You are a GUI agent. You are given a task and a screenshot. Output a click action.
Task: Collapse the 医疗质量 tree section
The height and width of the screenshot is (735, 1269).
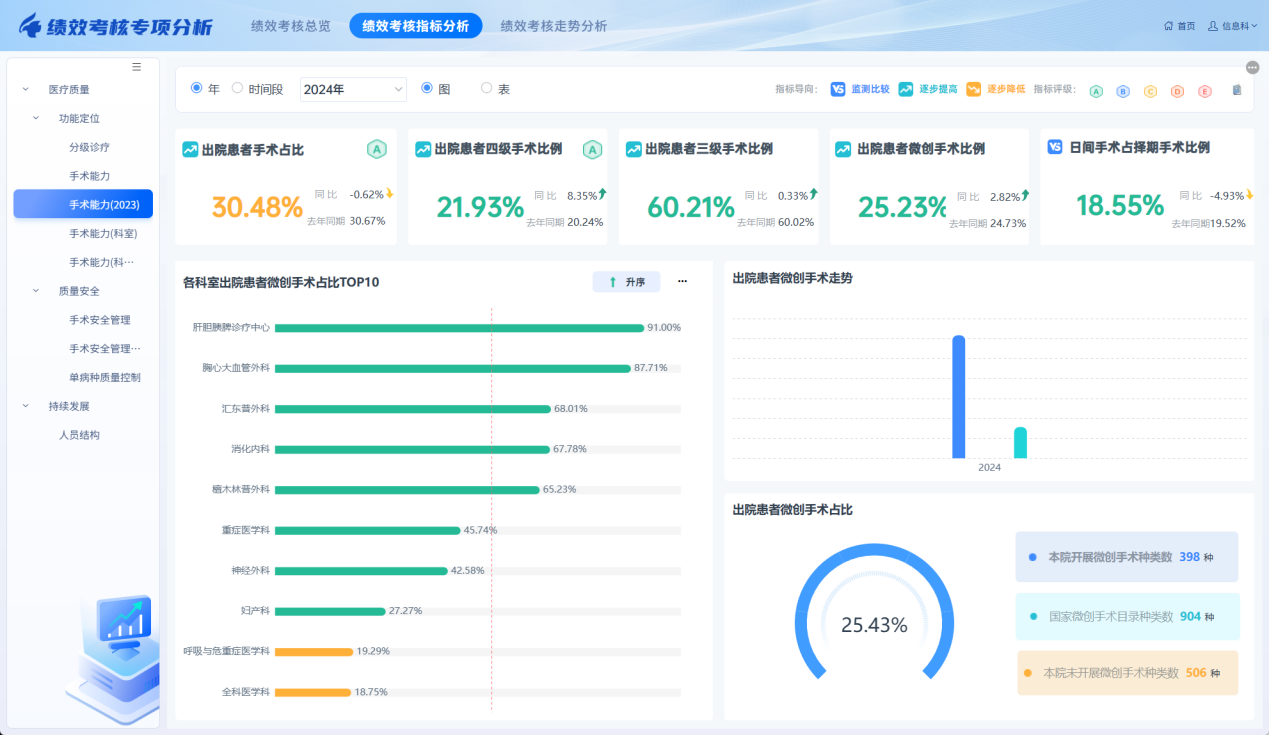tap(25, 89)
